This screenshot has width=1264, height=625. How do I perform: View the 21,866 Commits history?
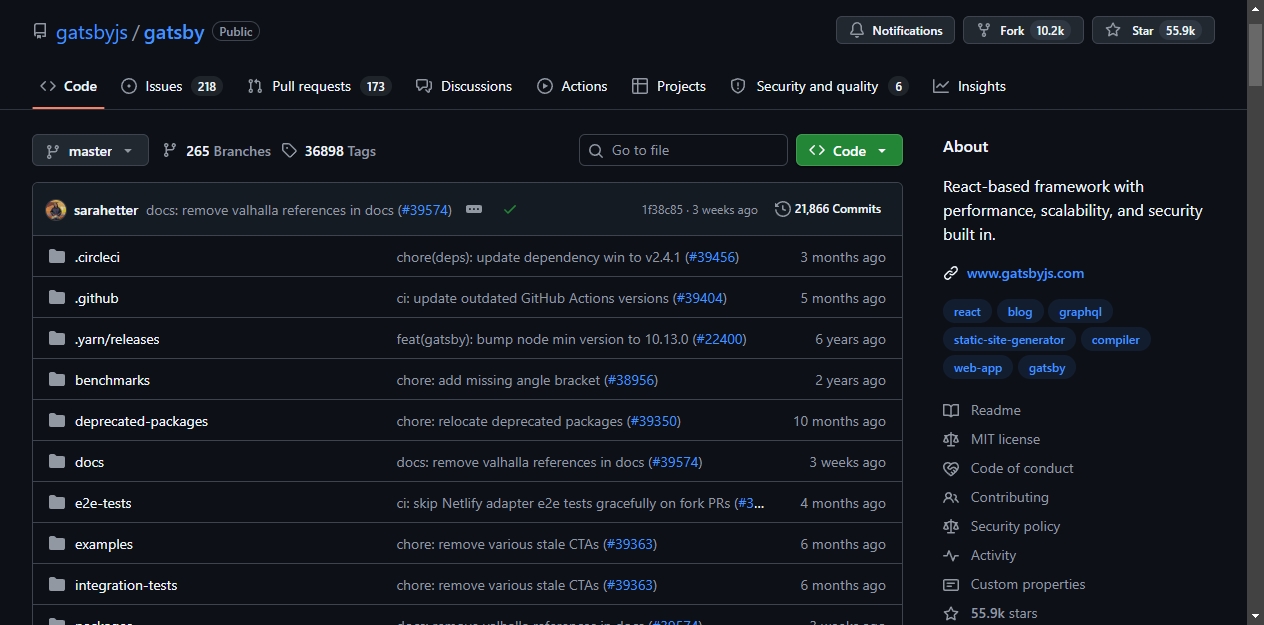tap(828, 209)
